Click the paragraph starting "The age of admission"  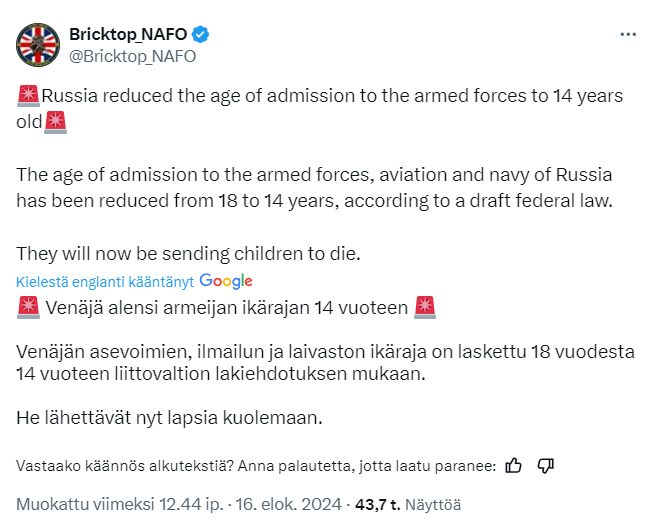(313, 187)
